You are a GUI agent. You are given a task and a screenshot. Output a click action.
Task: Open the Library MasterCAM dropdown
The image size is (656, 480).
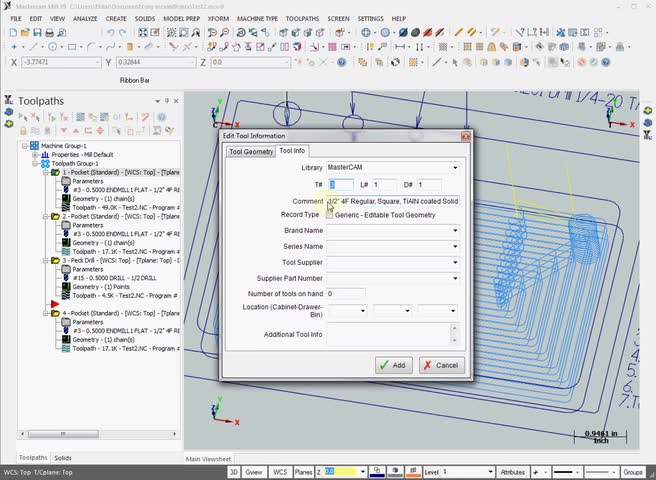point(455,167)
